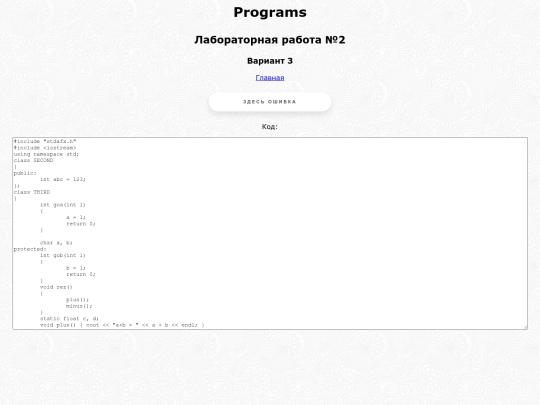
Task: Click the line '#include <iostream>'
Action: [x=45, y=148]
